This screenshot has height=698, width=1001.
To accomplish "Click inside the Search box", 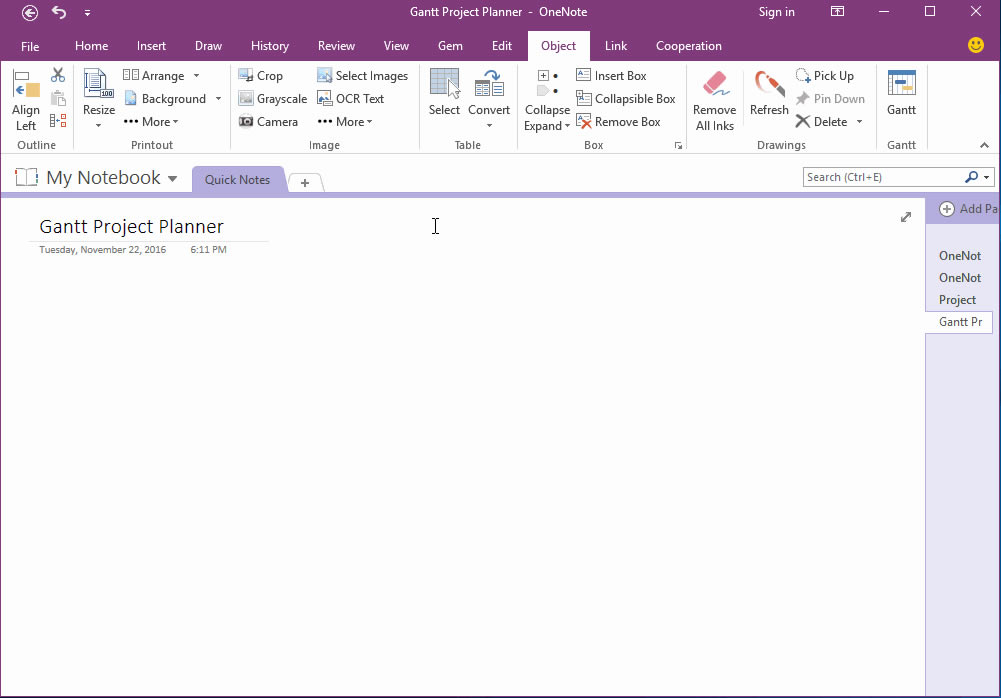I will 880,176.
